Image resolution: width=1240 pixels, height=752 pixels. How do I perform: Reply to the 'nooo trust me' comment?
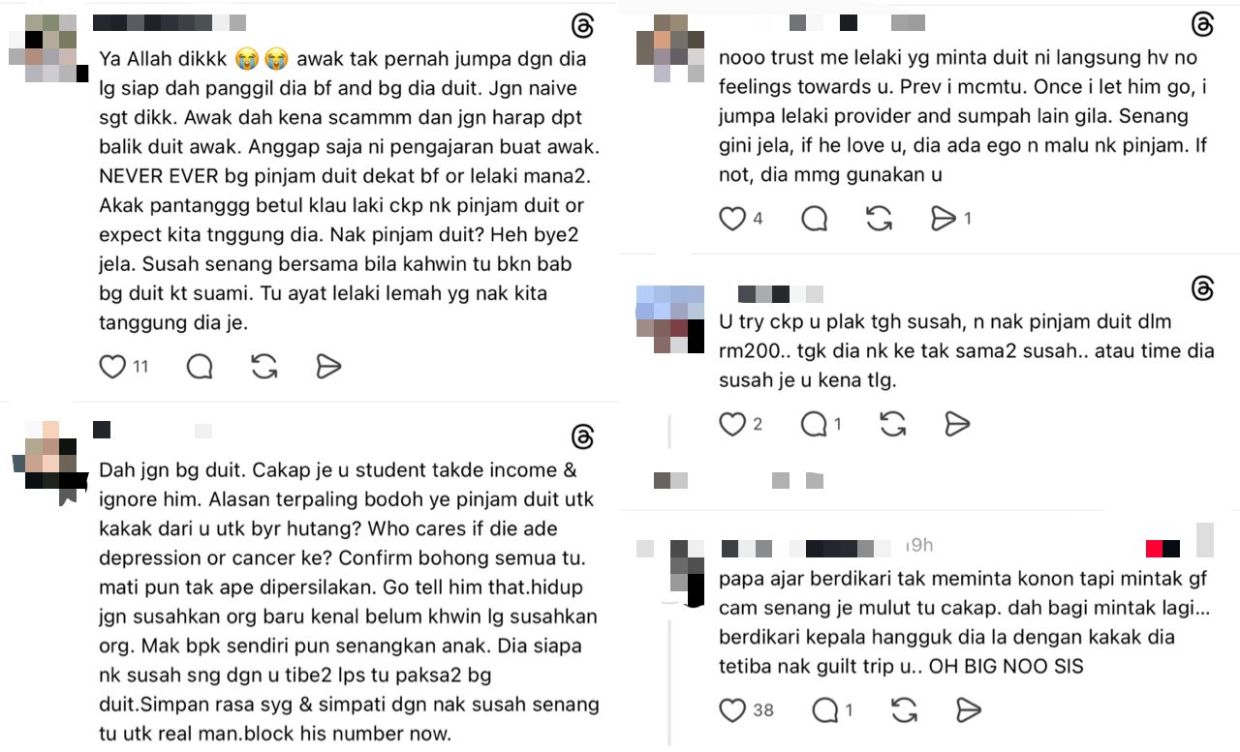(x=814, y=218)
